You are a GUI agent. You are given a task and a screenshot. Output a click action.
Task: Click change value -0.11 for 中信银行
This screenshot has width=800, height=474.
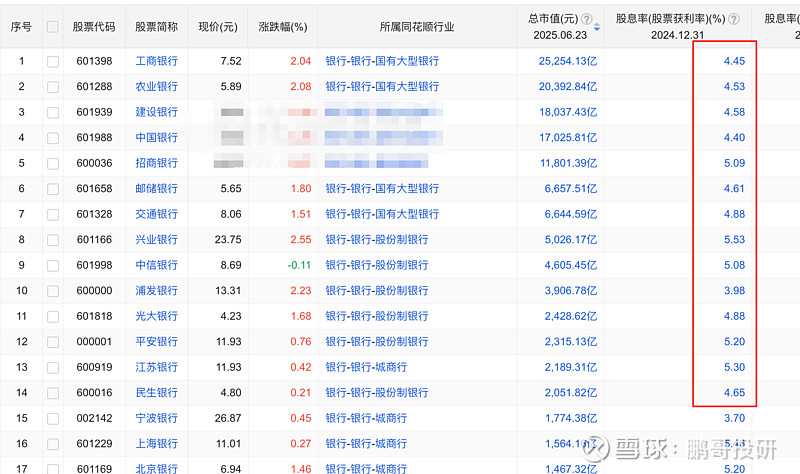tap(299, 265)
